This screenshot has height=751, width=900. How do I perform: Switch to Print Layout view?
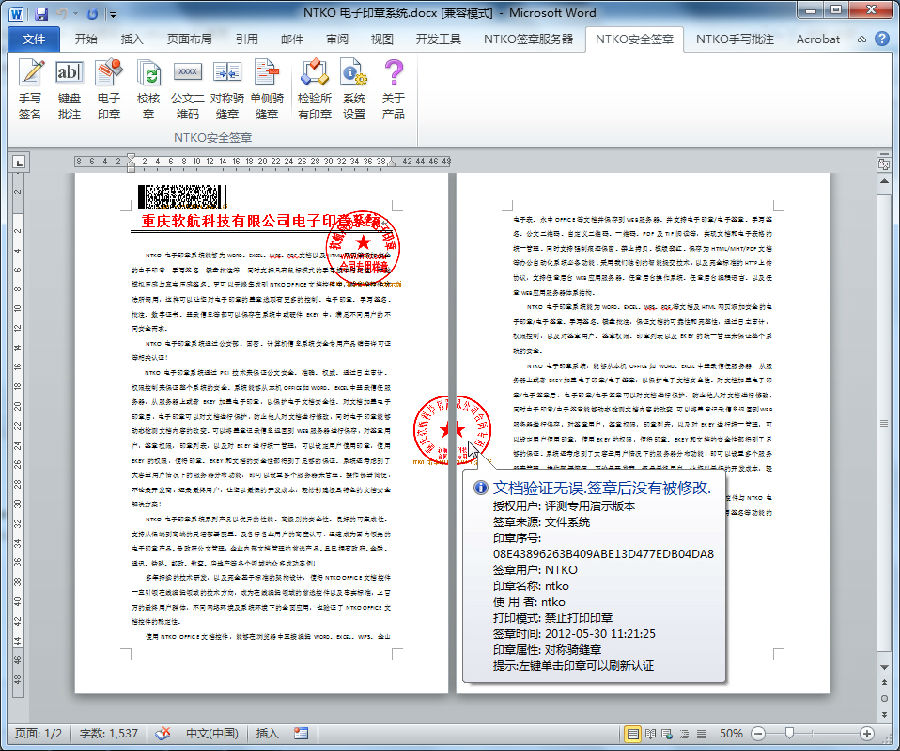(x=633, y=733)
